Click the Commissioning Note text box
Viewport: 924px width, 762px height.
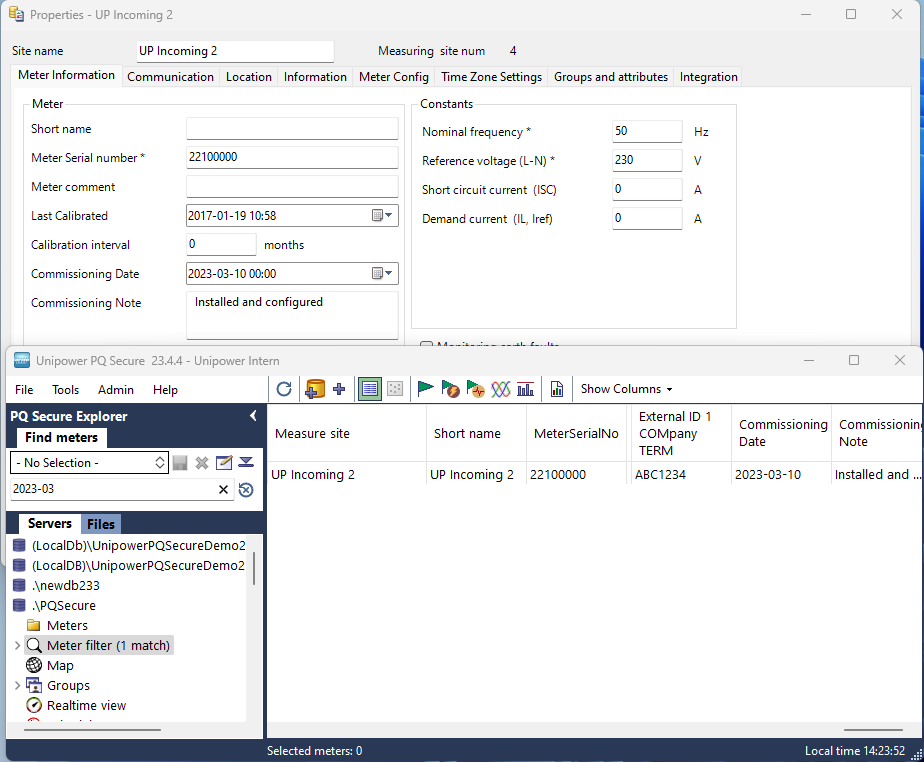tap(292, 315)
